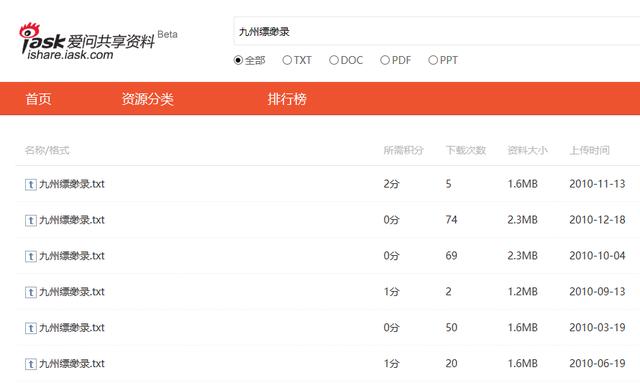This screenshot has width=640, height=388.
Task: Select the PPT filter radio button
Action: pos(433,60)
